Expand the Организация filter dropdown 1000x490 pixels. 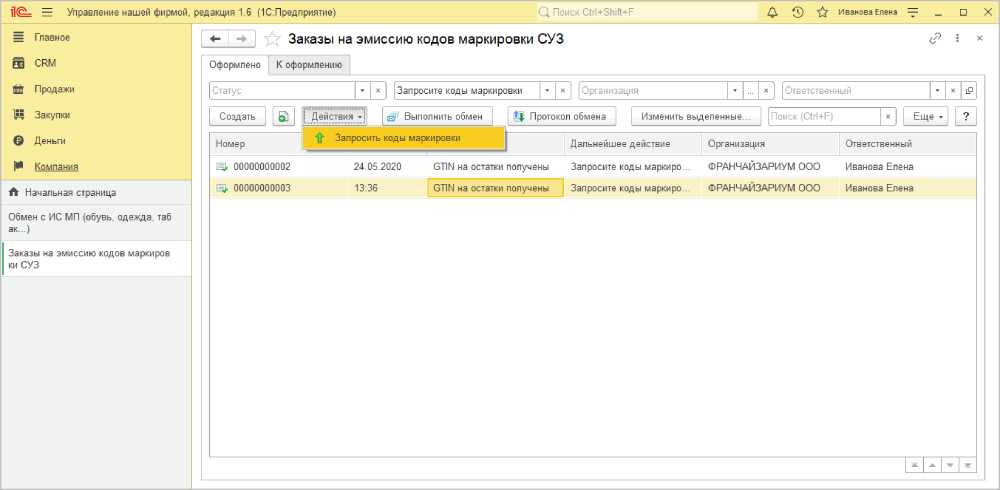[735, 90]
